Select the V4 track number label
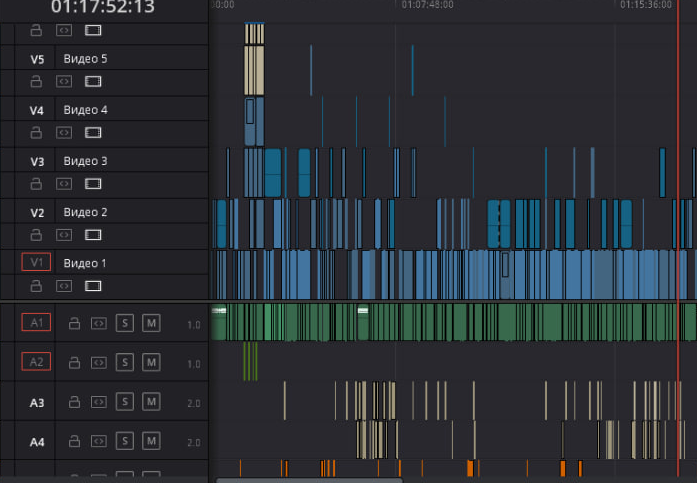Viewport: 697px width, 483px height. [36, 110]
